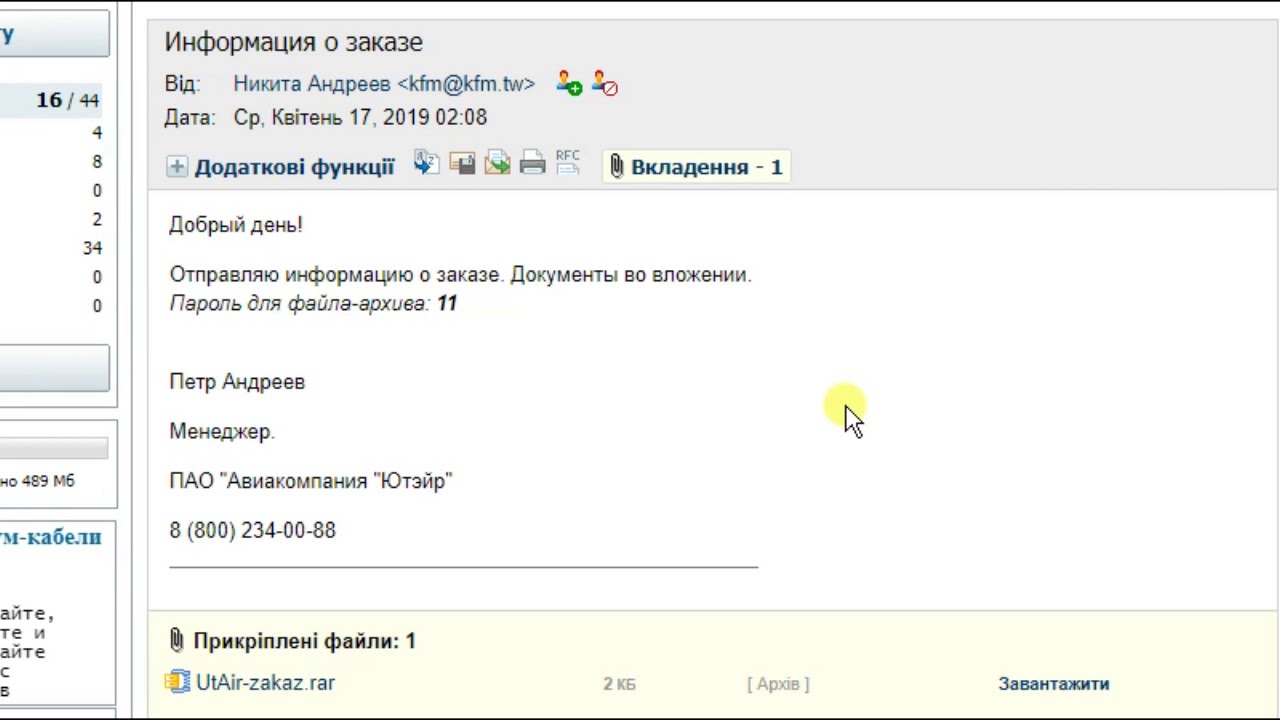This screenshot has height=720, width=1280.
Task: Click folder count 16 / 44 in sidebar
Action: tap(68, 100)
